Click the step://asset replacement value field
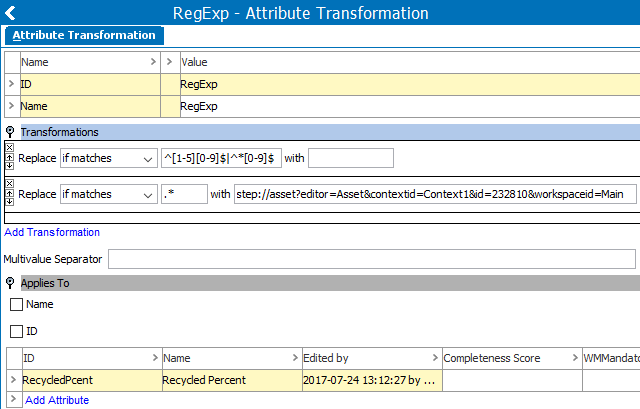 (434, 194)
